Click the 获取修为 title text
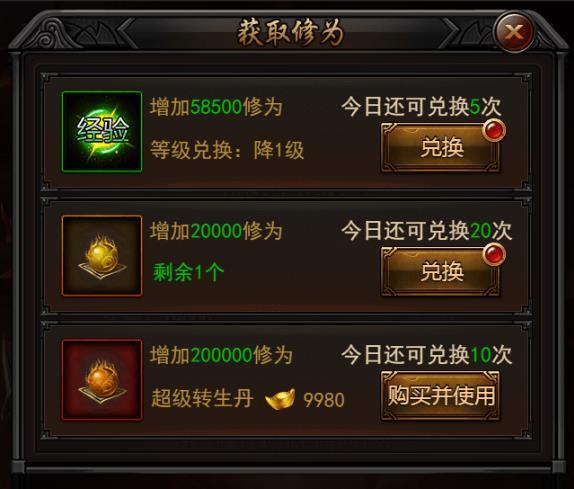This screenshot has height=489, width=574. click(x=290, y=33)
